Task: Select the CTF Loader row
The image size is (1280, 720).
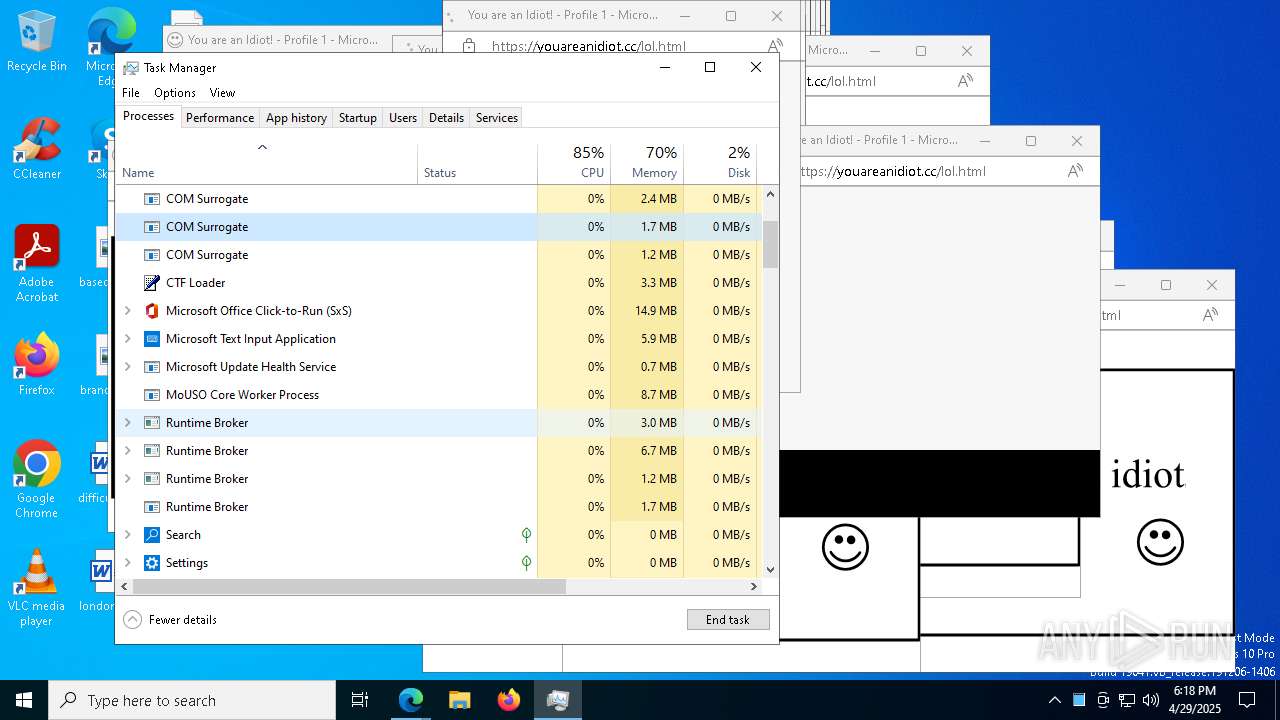Action: pyautogui.click(x=439, y=283)
